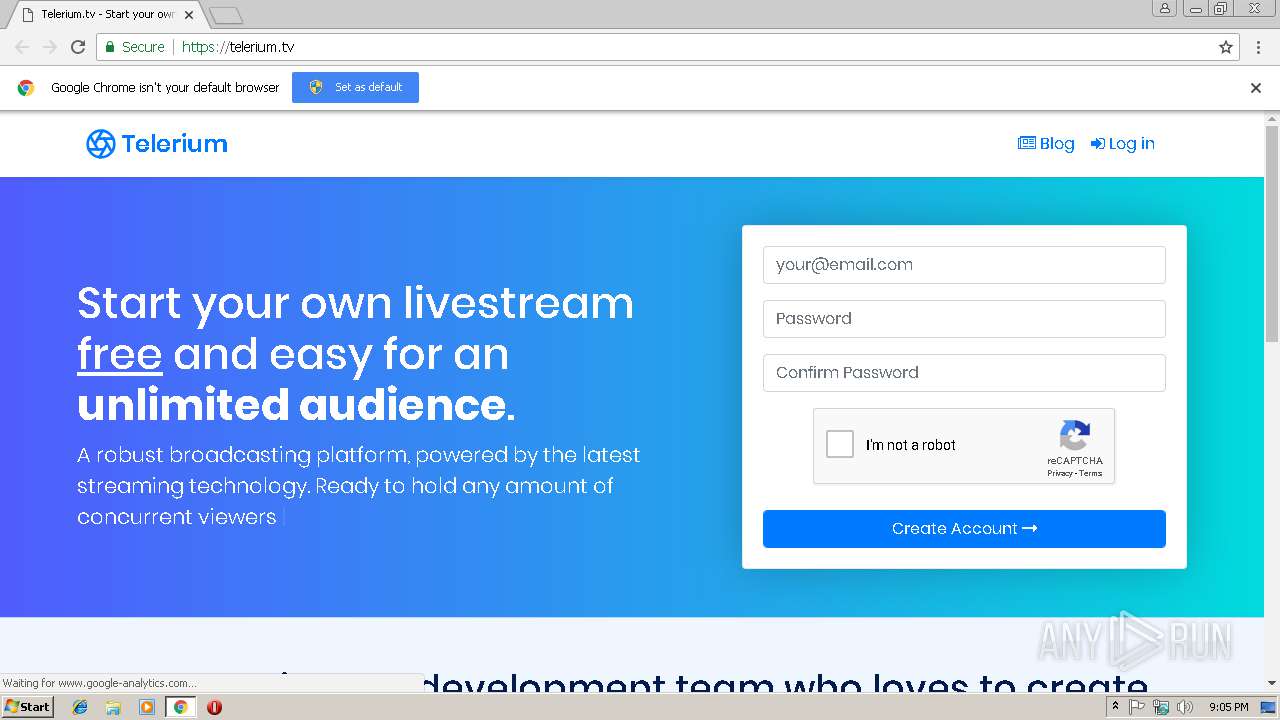Open reCAPTCHA Terms link
Image resolution: width=1280 pixels, height=720 pixels.
(x=1091, y=474)
